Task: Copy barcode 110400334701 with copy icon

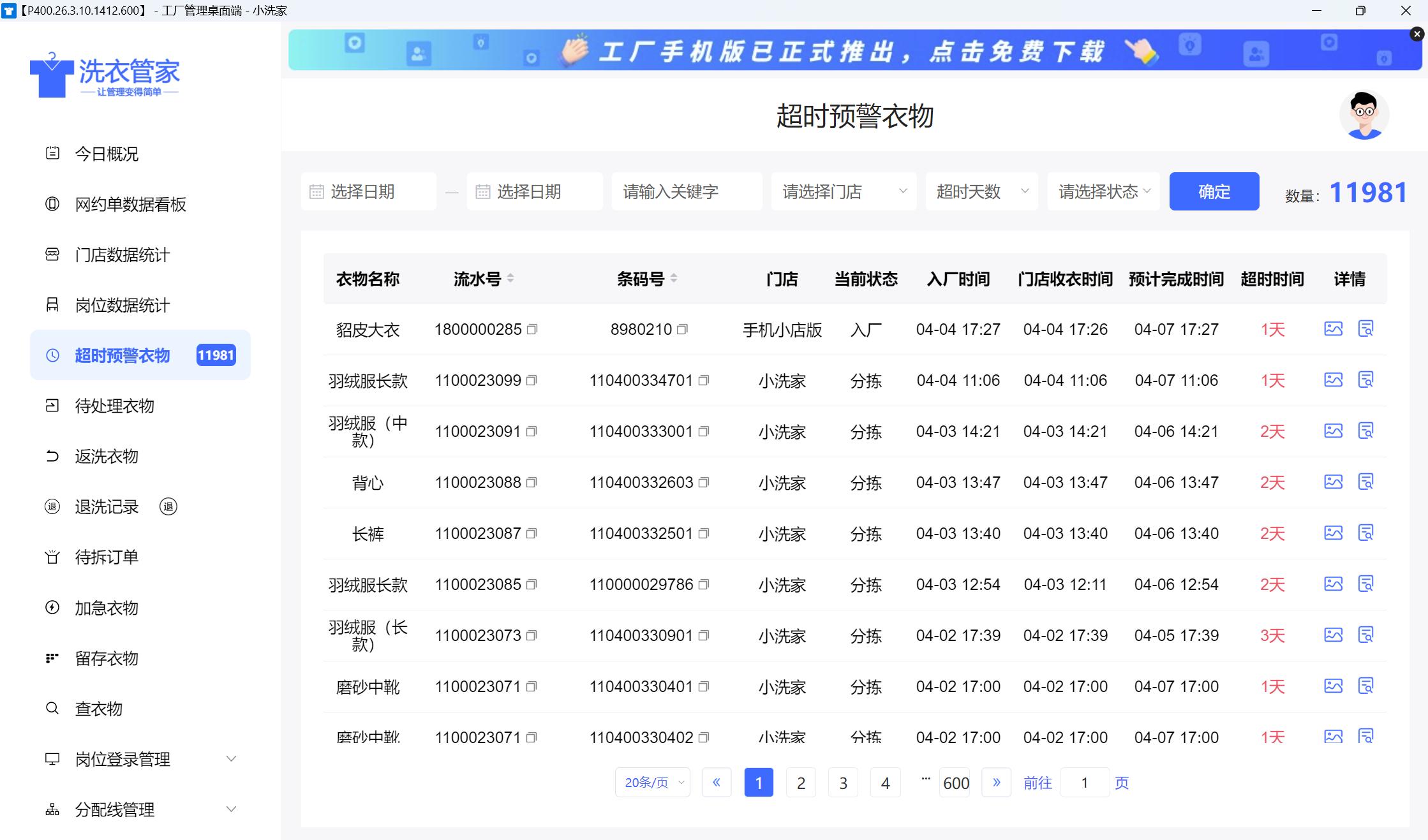Action: click(704, 381)
